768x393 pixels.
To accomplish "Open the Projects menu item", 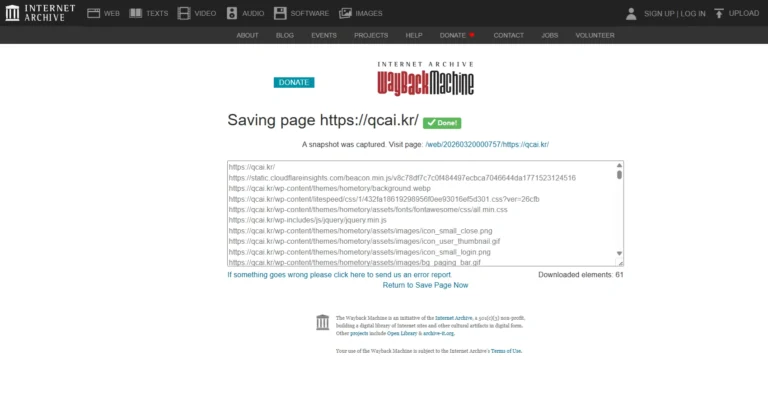I will [x=371, y=35].
